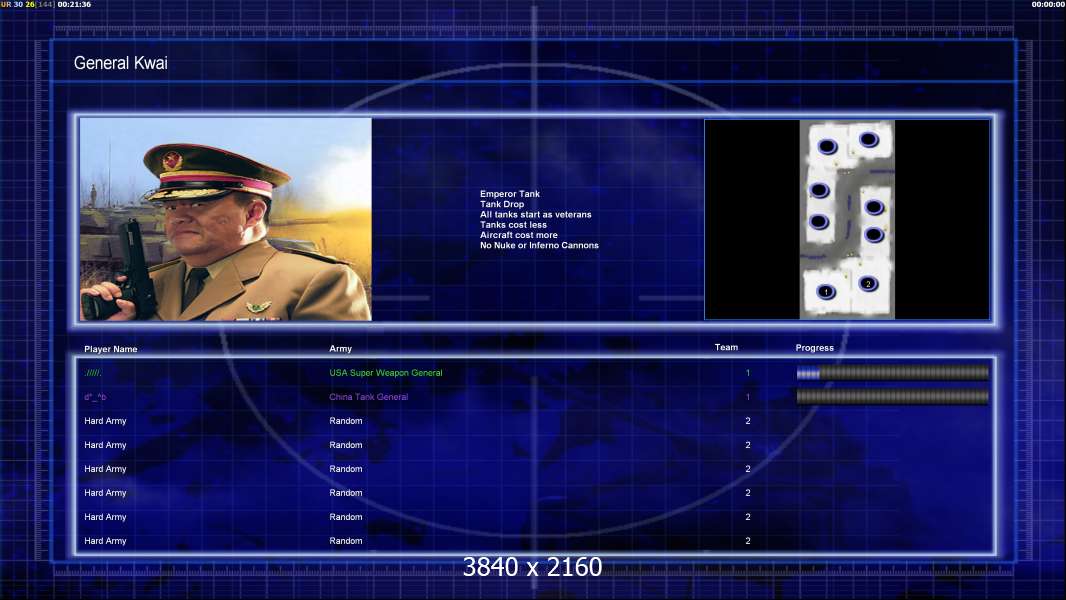Click the Progress column header
1066x600 pixels.
814,348
